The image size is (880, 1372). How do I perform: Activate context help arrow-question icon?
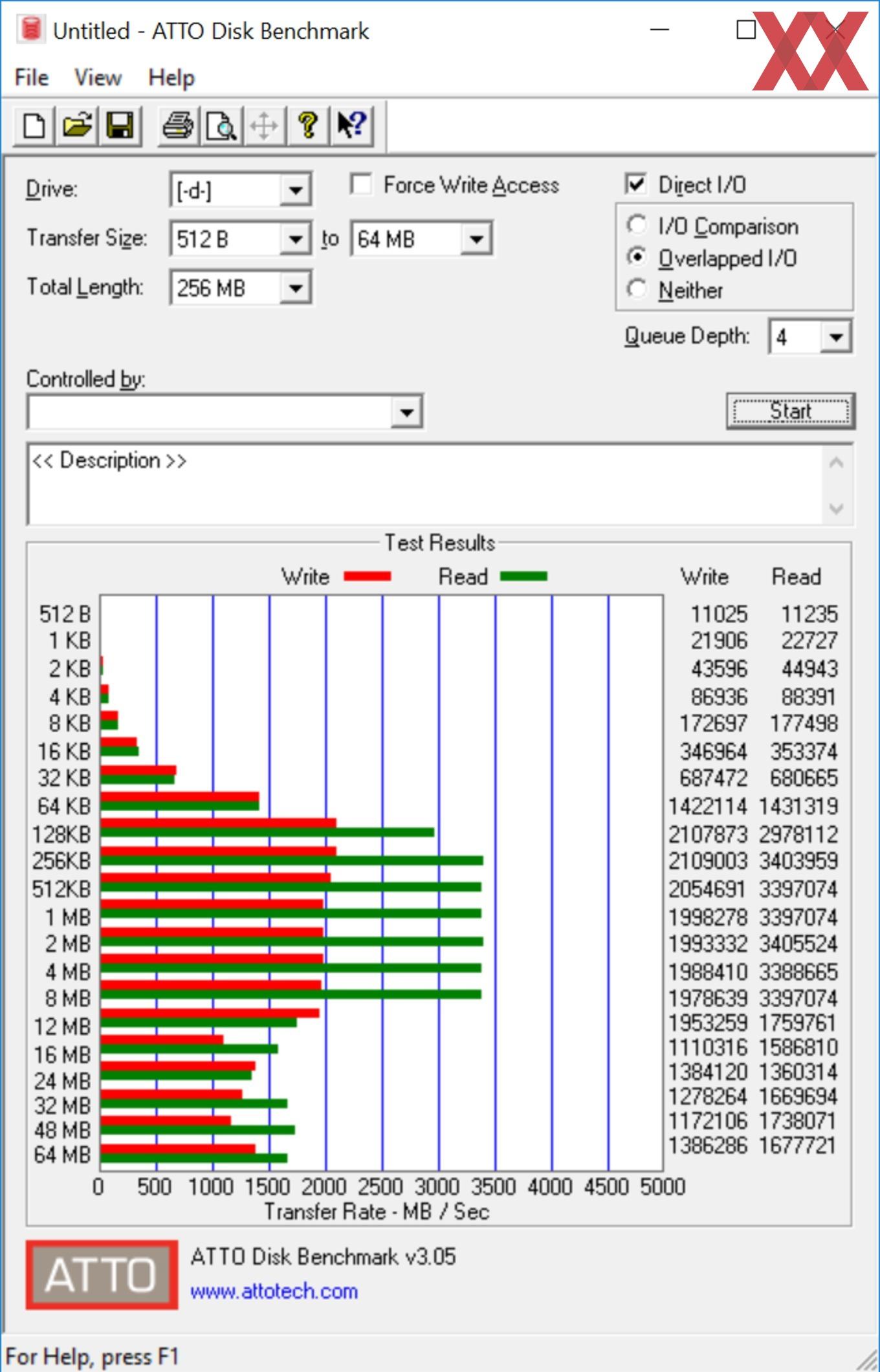(x=352, y=125)
